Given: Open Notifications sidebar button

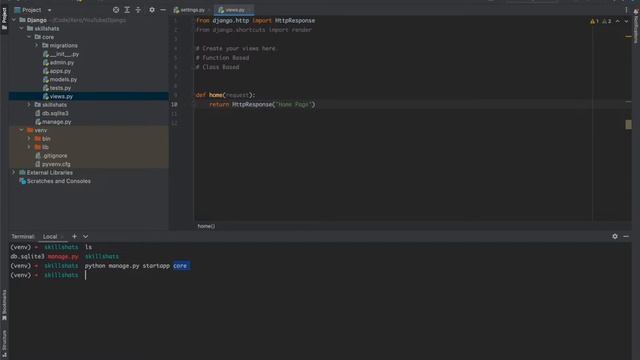Looking at the screenshot, I should 636,27.
